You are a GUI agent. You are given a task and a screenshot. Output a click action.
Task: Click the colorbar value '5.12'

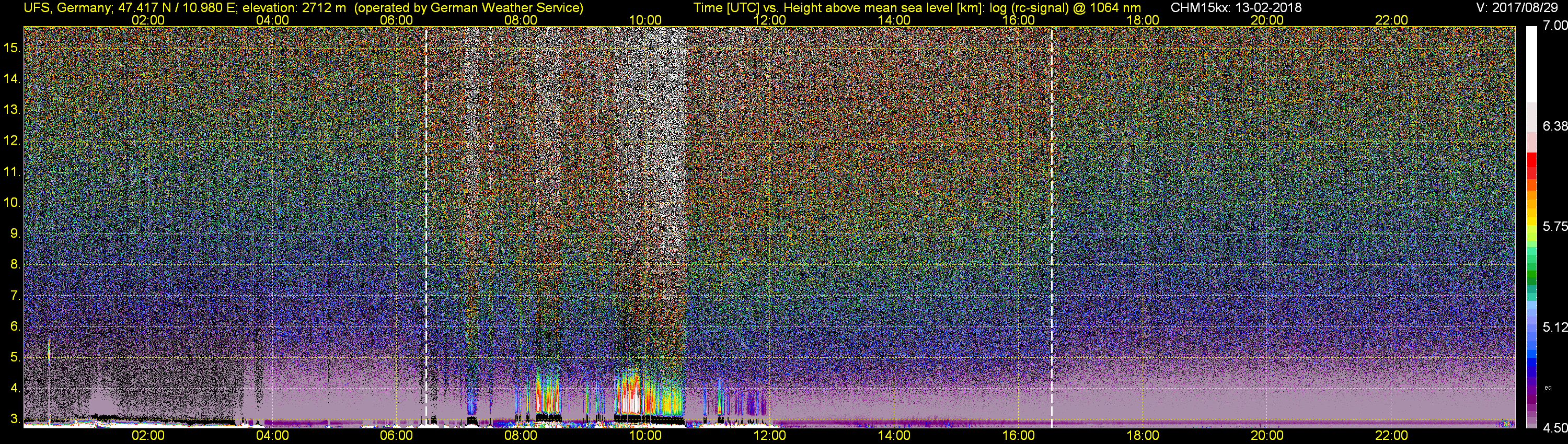(x=1554, y=327)
